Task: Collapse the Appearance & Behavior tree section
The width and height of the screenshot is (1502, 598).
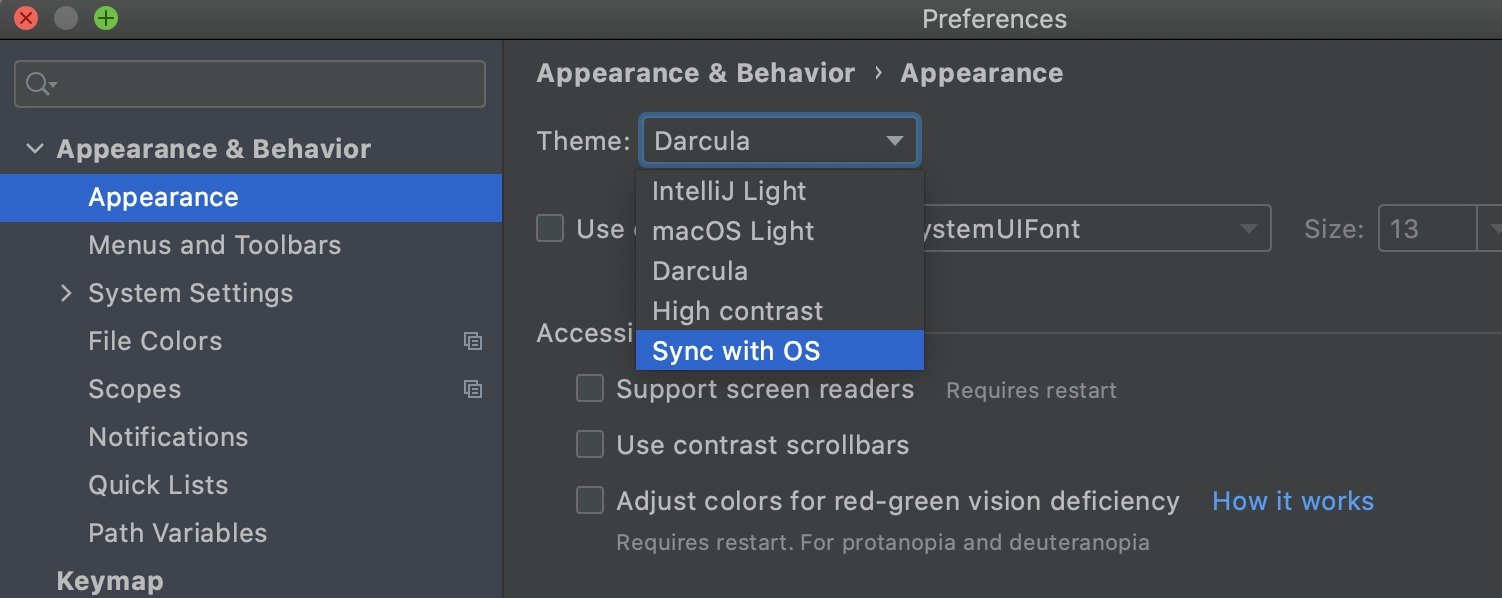Action: 35,149
